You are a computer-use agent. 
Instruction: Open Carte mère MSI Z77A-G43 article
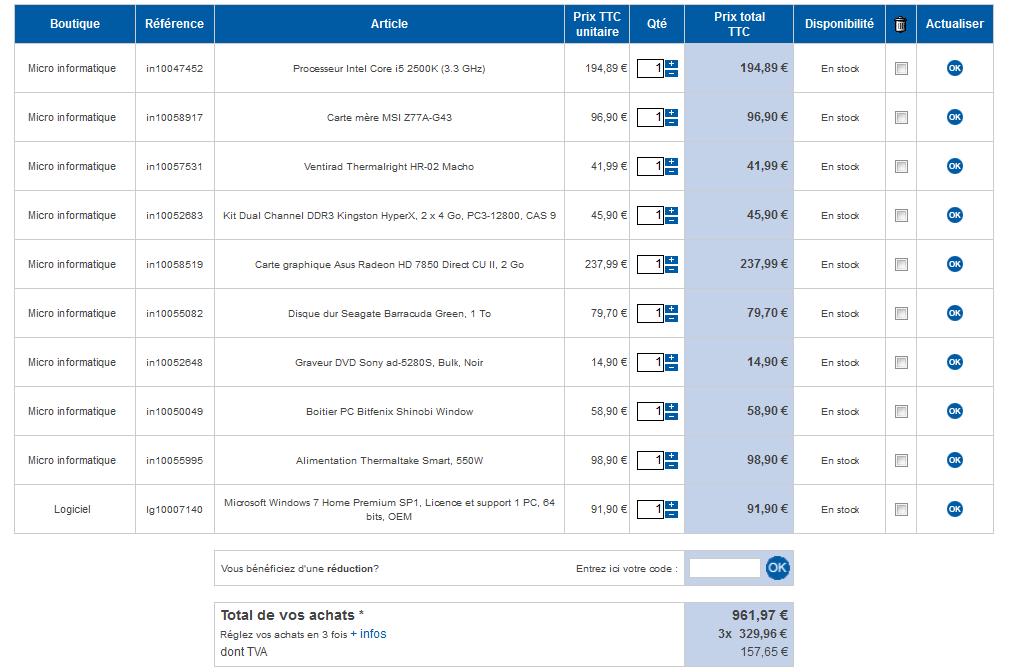(x=389, y=118)
